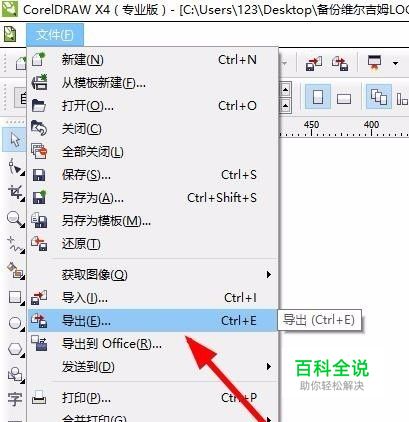Select the Zoom magnifier tool
The width and height of the screenshot is (409, 422).
(x=15, y=219)
